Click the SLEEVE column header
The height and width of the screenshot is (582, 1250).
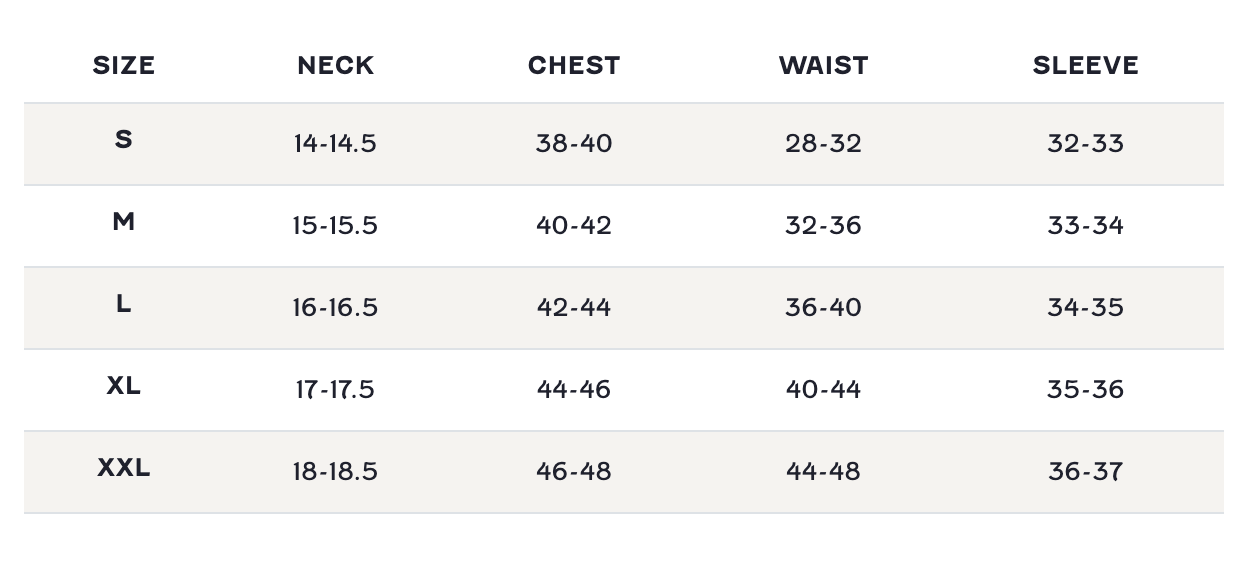point(1085,66)
